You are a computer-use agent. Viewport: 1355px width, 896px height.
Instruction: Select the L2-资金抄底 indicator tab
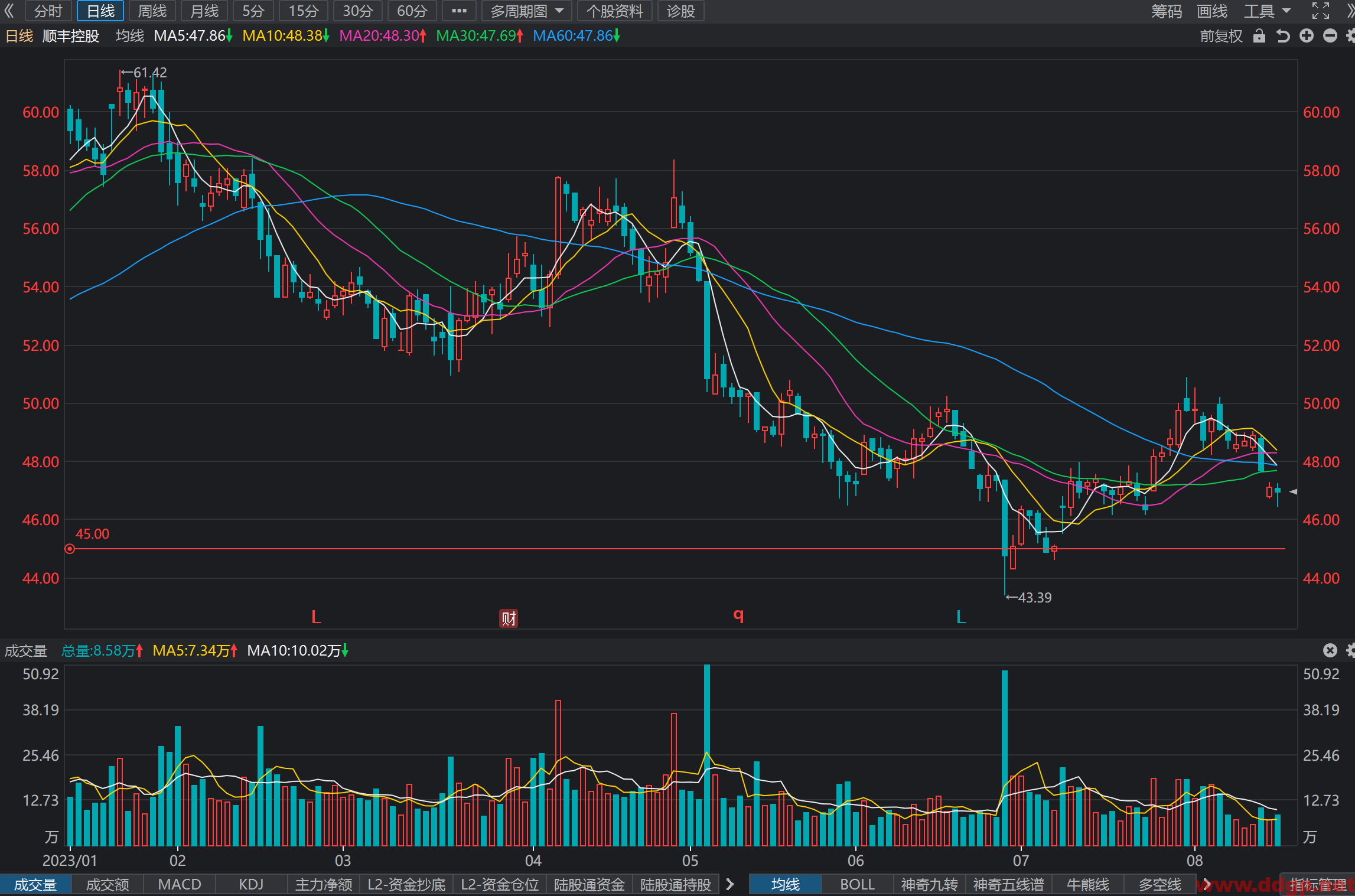click(x=406, y=884)
